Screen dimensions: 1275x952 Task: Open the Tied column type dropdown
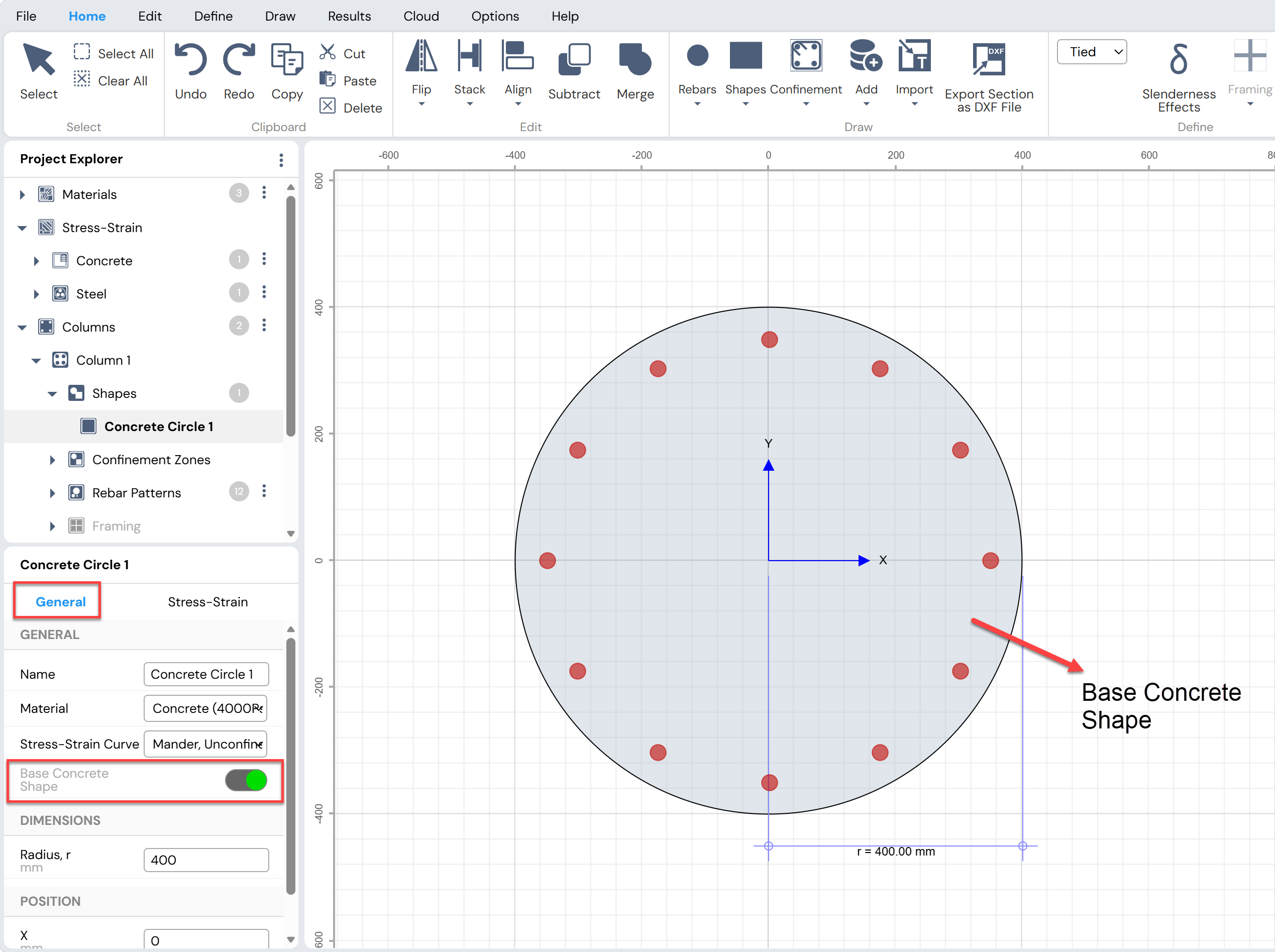(1092, 52)
